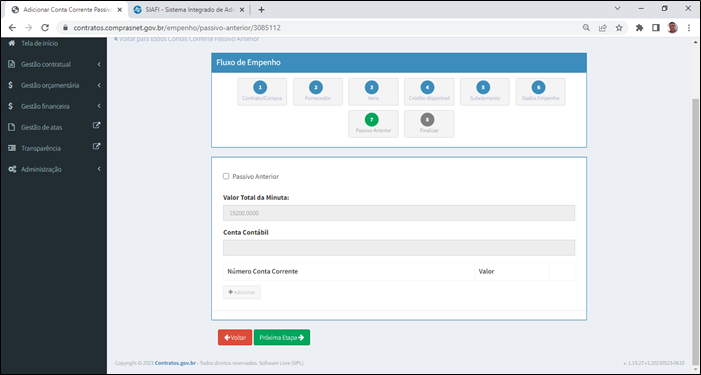
Task: Click the red Voltar button
Action: click(x=235, y=337)
